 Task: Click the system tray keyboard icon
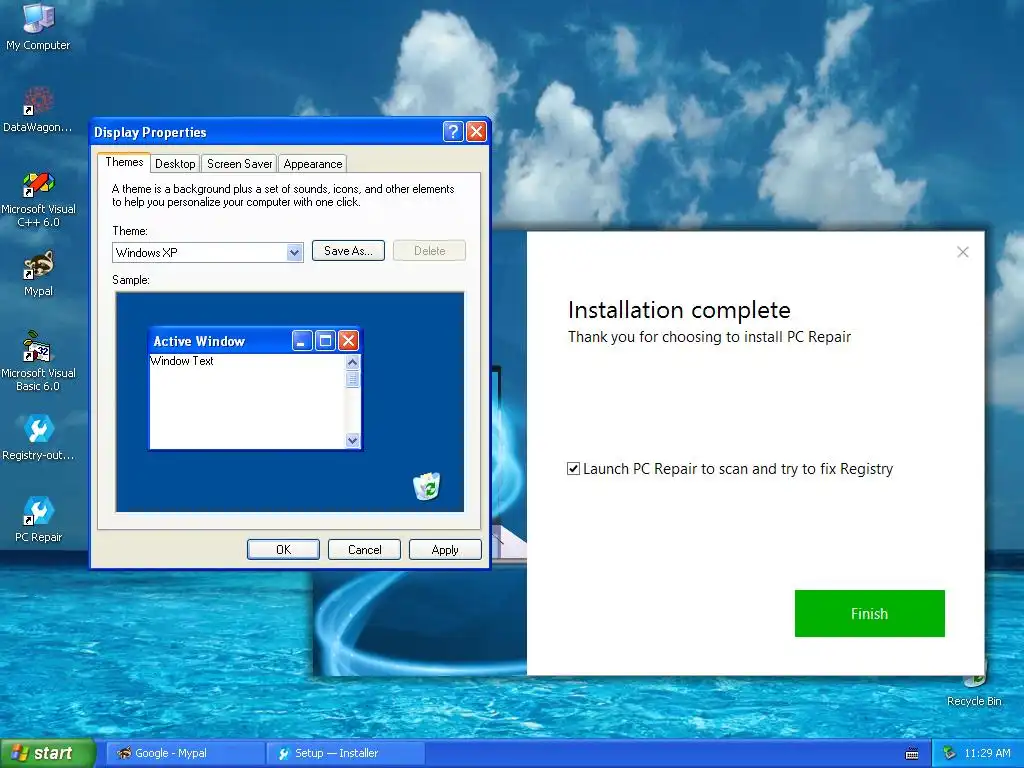pos(912,754)
